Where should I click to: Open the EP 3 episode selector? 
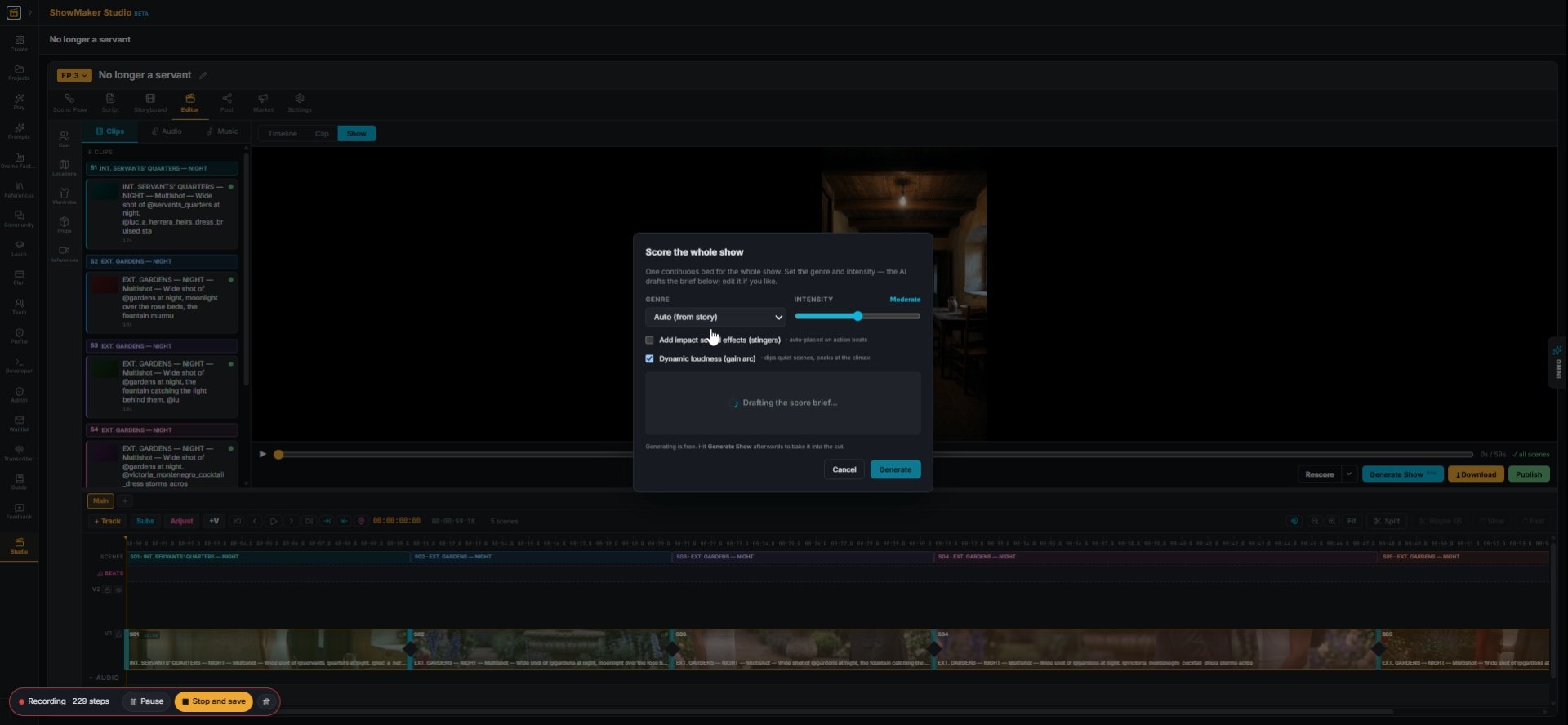click(73, 76)
